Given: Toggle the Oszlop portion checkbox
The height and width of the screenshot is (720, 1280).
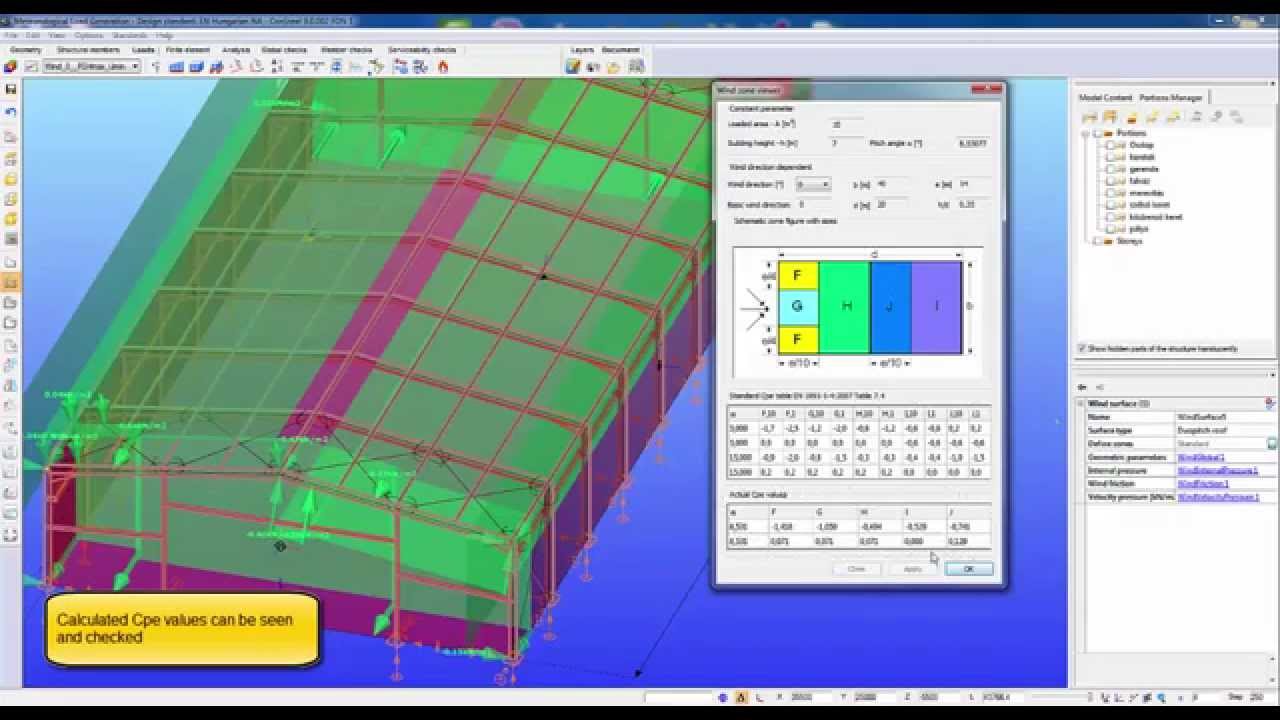Looking at the screenshot, I should point(1109,145).
